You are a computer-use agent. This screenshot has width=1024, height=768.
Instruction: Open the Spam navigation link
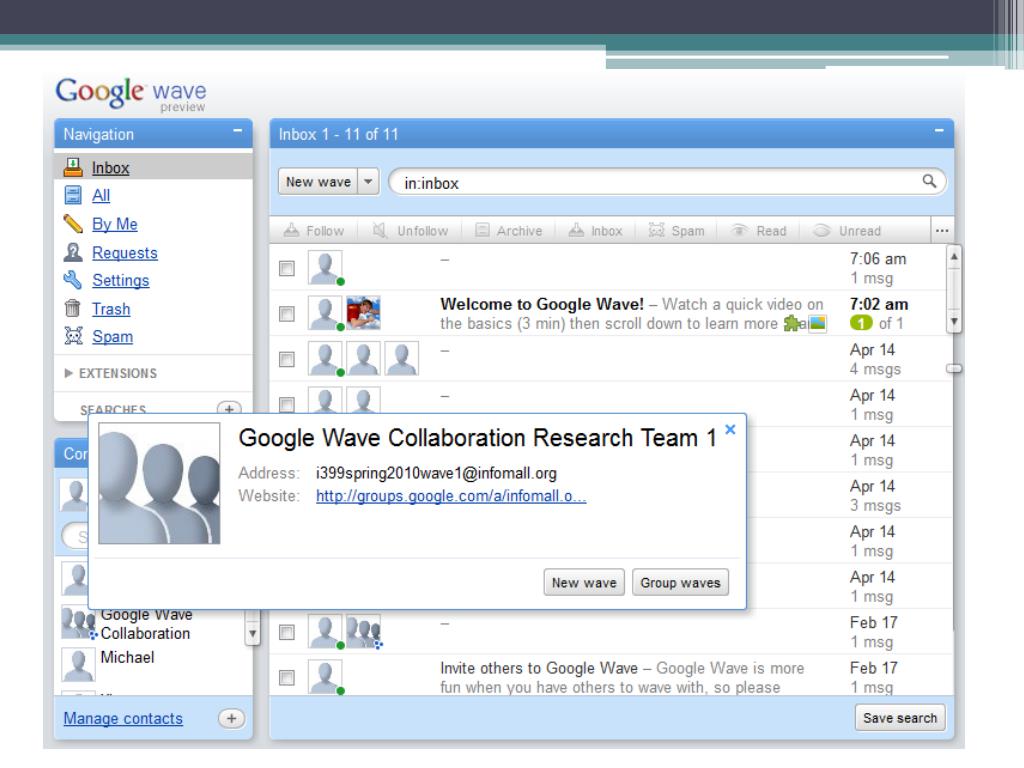point(112,336)
